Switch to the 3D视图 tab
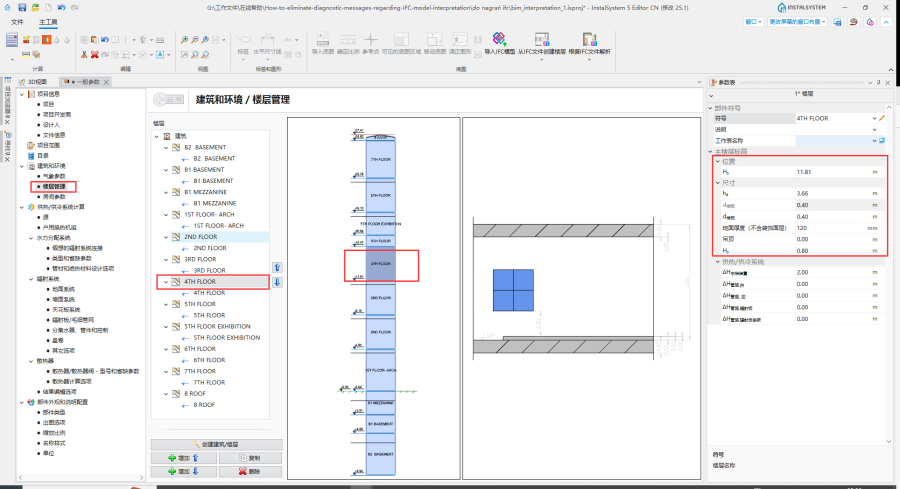The image size is (900, 489). (x=35, y=82)
